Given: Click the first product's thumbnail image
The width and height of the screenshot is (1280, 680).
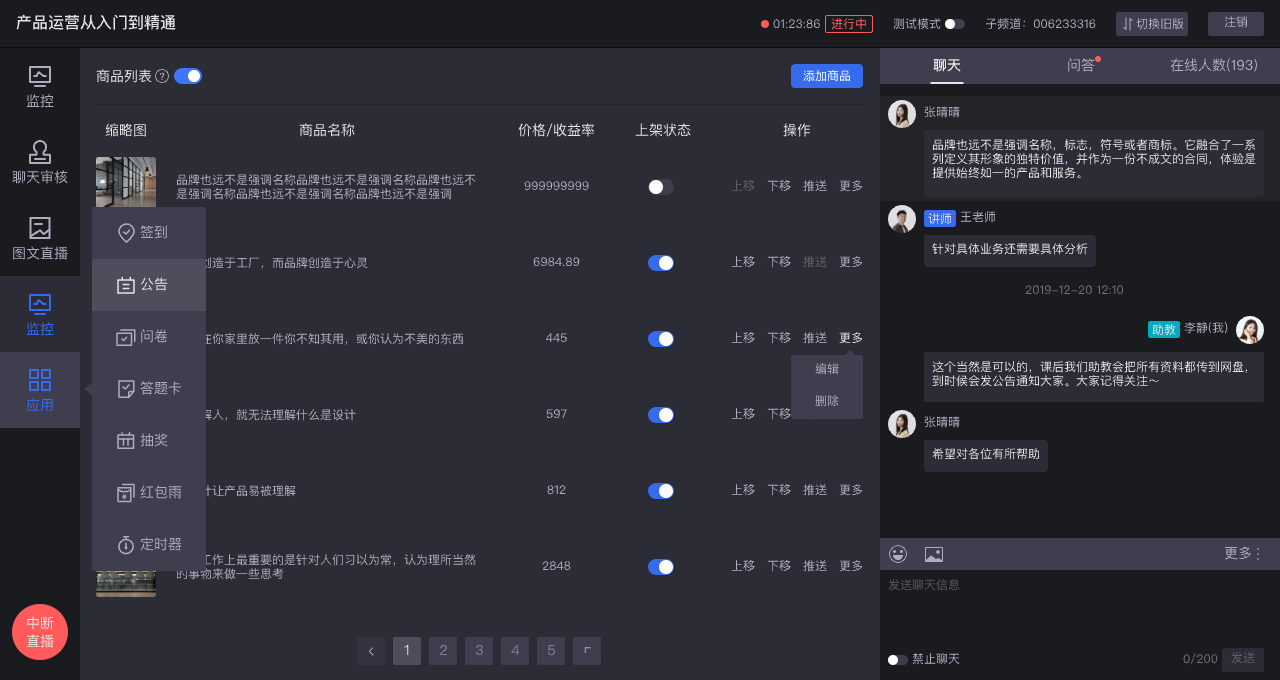Looking at the screenshot, I should pos(126,182).
